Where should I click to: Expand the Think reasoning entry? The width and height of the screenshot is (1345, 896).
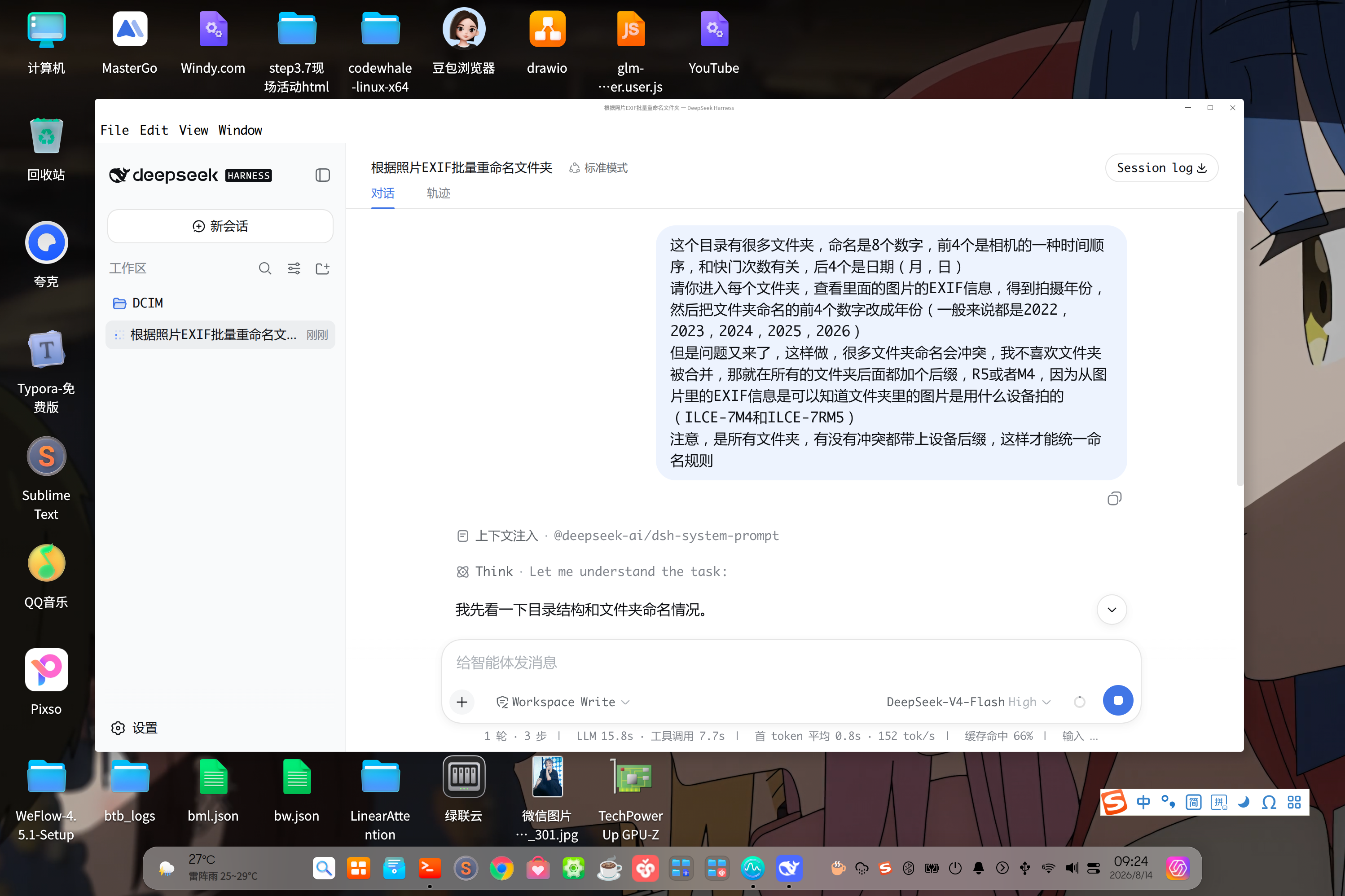[x=592, y=571]
